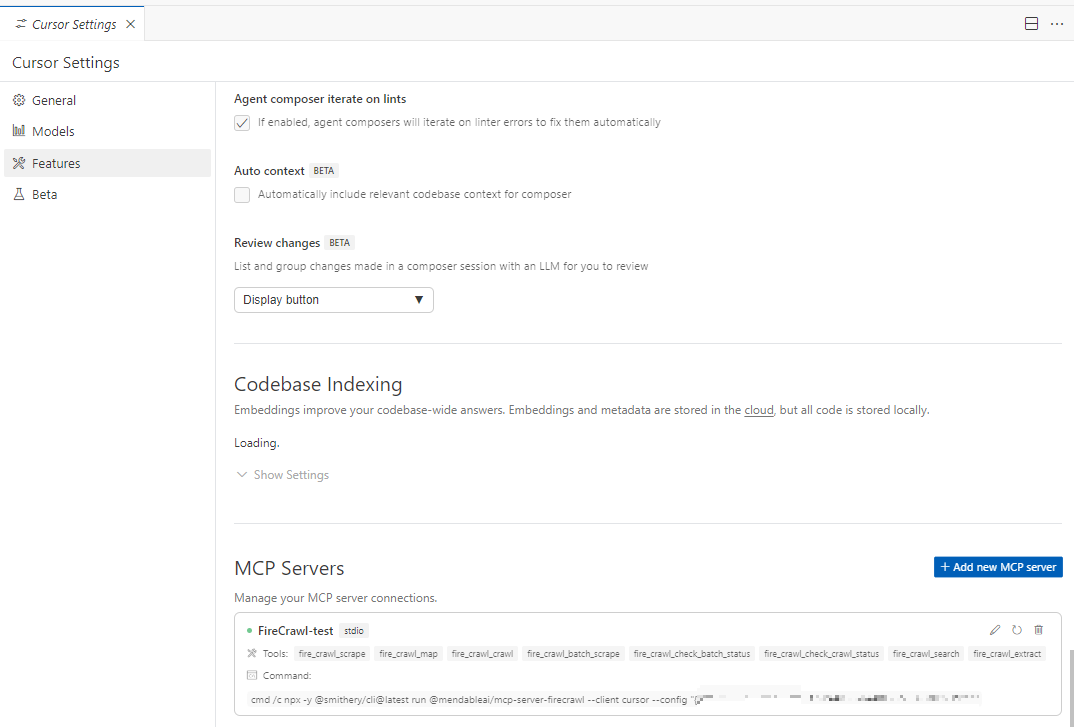The width and height of the screenshot is (1074, 727).
Task: Click the split editor layout icon
Action: [1032, 23]
